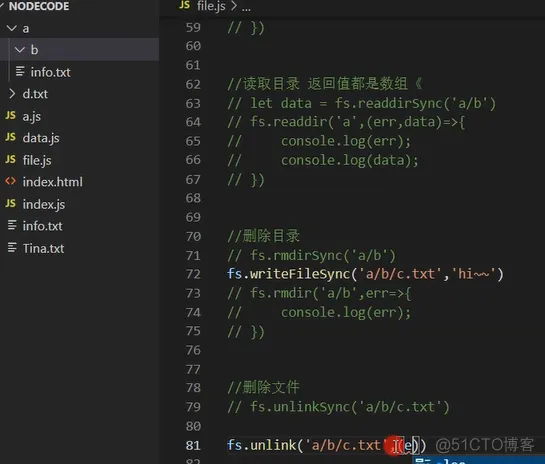Screen dimensions: 545x464
Task: Click commented console.log(data) on line 66
Action: coord(350,160)
